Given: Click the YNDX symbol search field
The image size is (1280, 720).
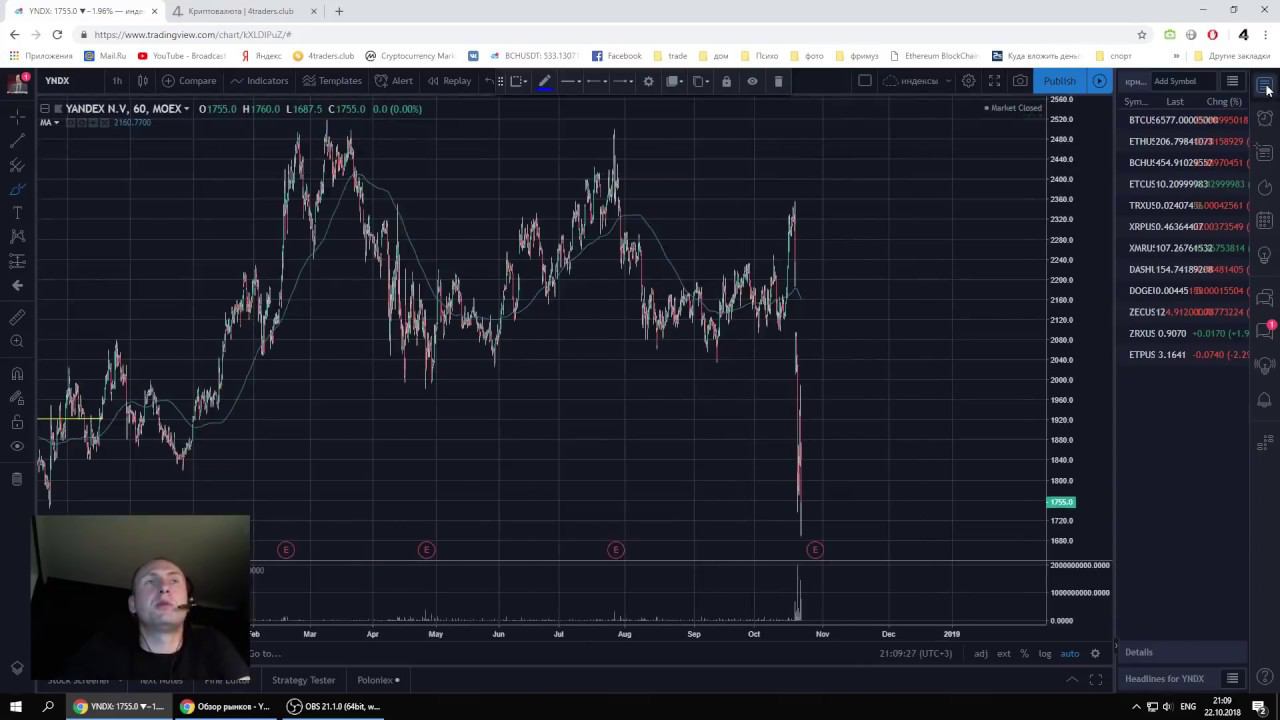Looking at the screenshot, I should [x=68, y=81].
